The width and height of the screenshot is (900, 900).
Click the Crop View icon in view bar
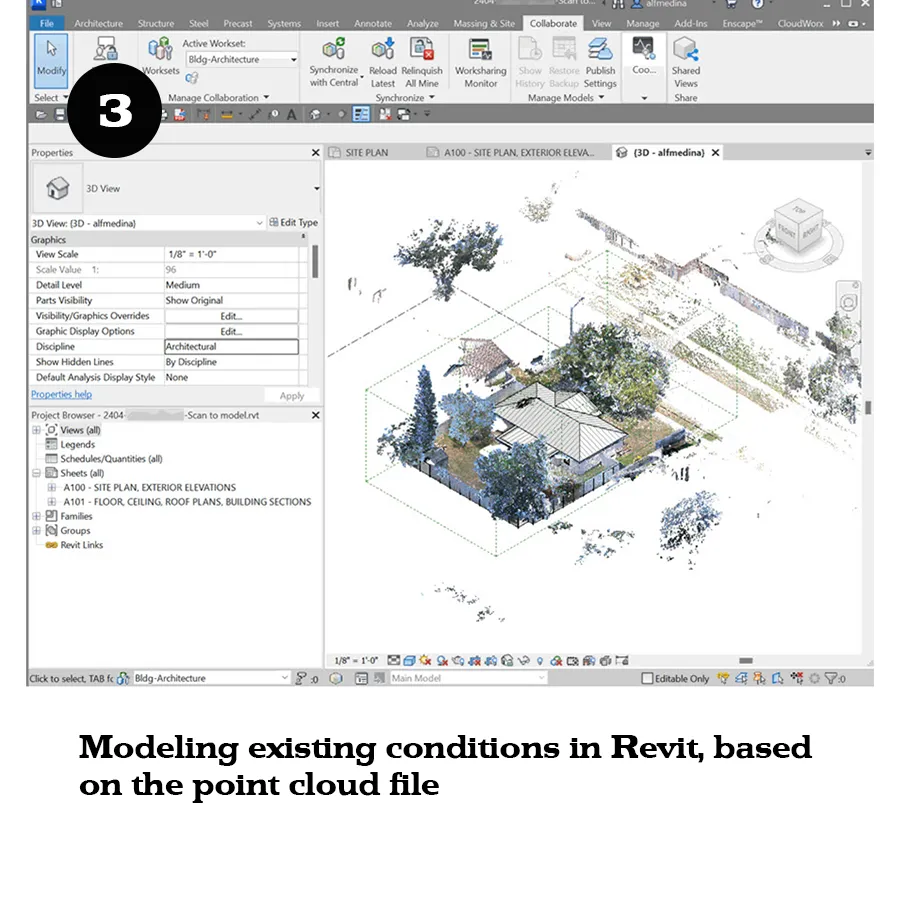point(474,661)
